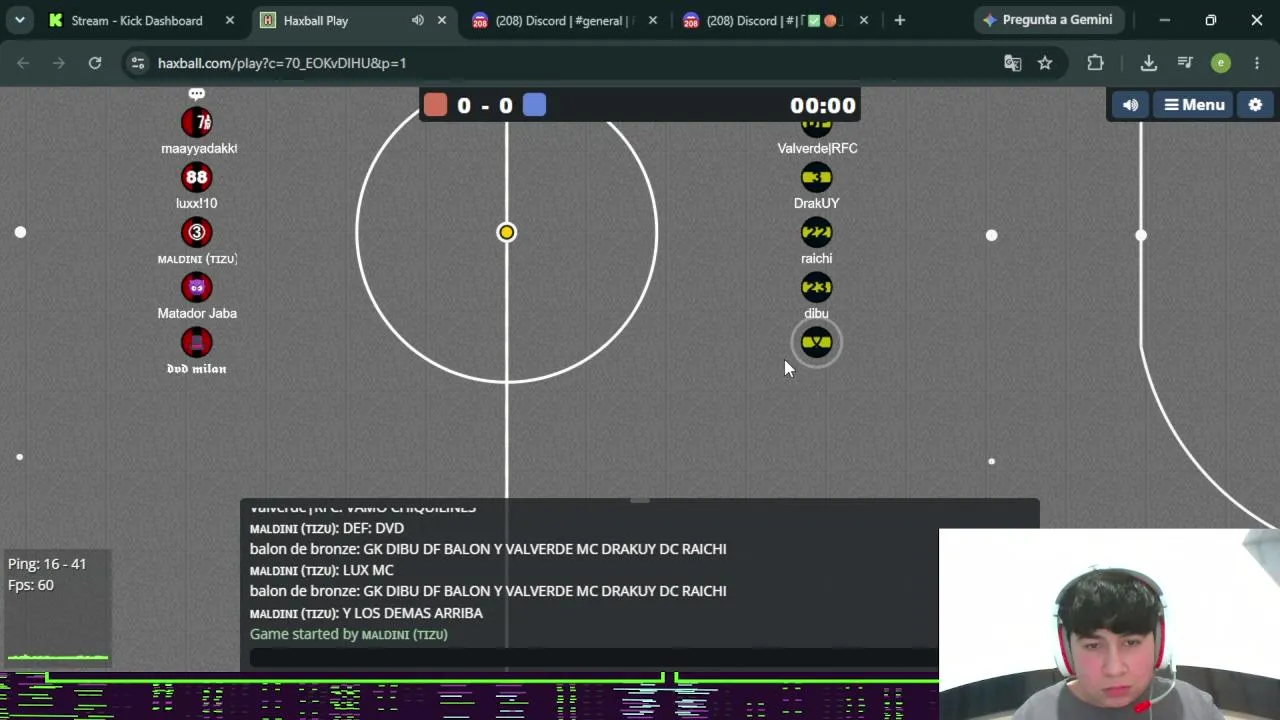Click the highlighted player disc below dibu
Viewport: 1280px width, 720px height.
[x=817, y=343]
